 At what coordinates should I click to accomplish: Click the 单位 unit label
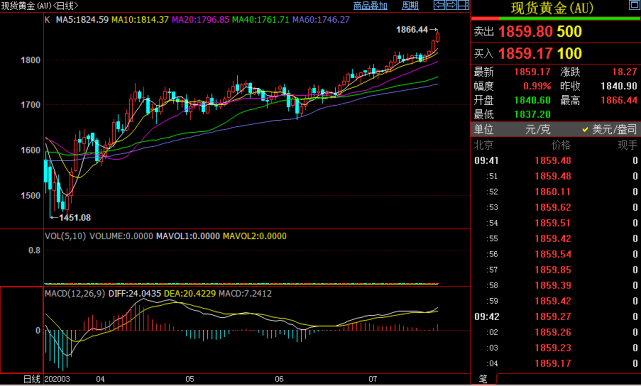[x=484, y=130]
